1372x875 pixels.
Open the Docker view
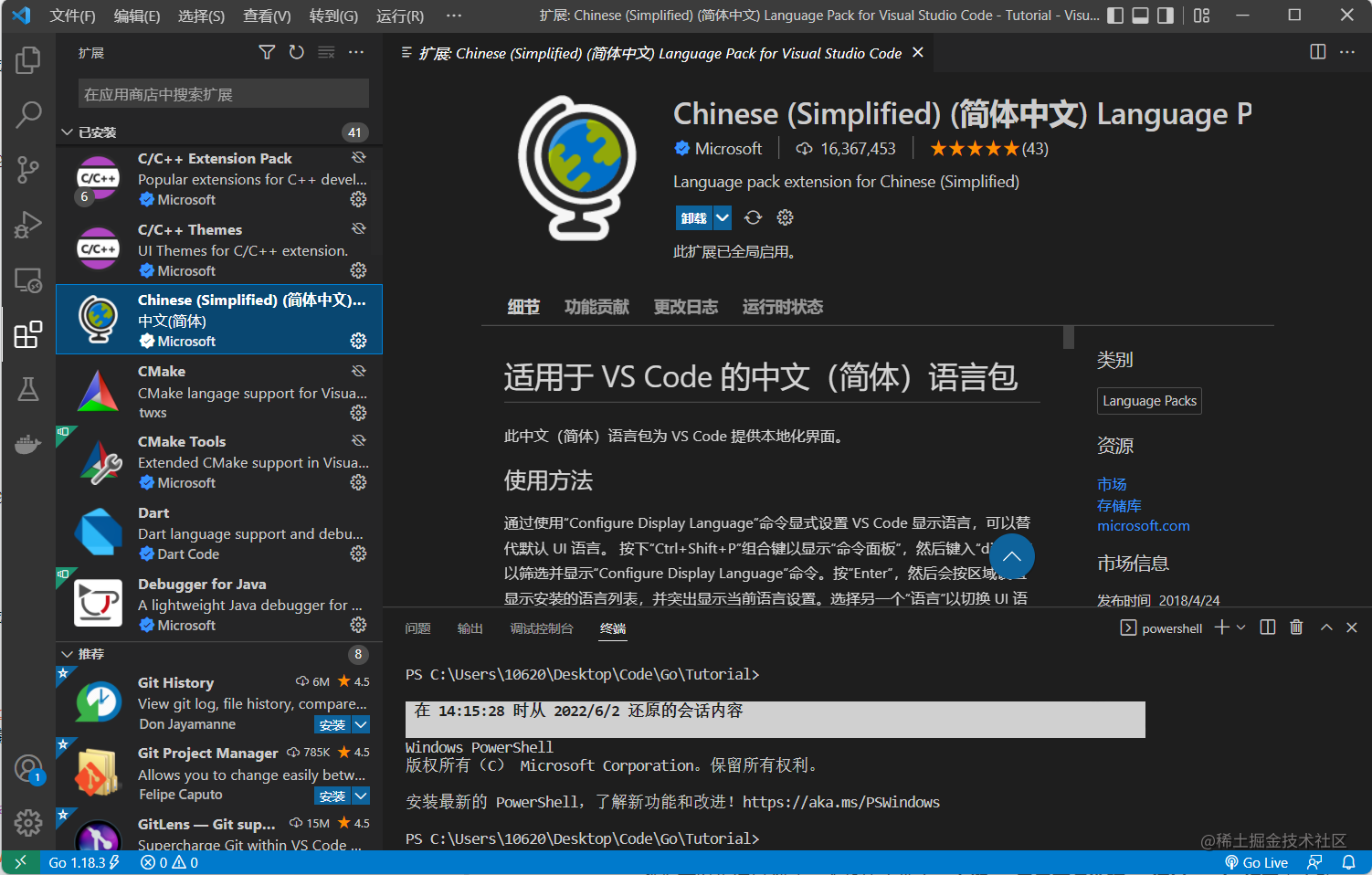pos(28,444)
